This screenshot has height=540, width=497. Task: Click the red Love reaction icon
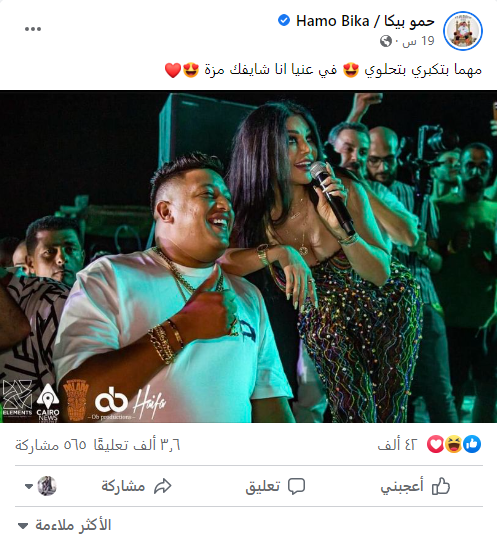(435, 444)
